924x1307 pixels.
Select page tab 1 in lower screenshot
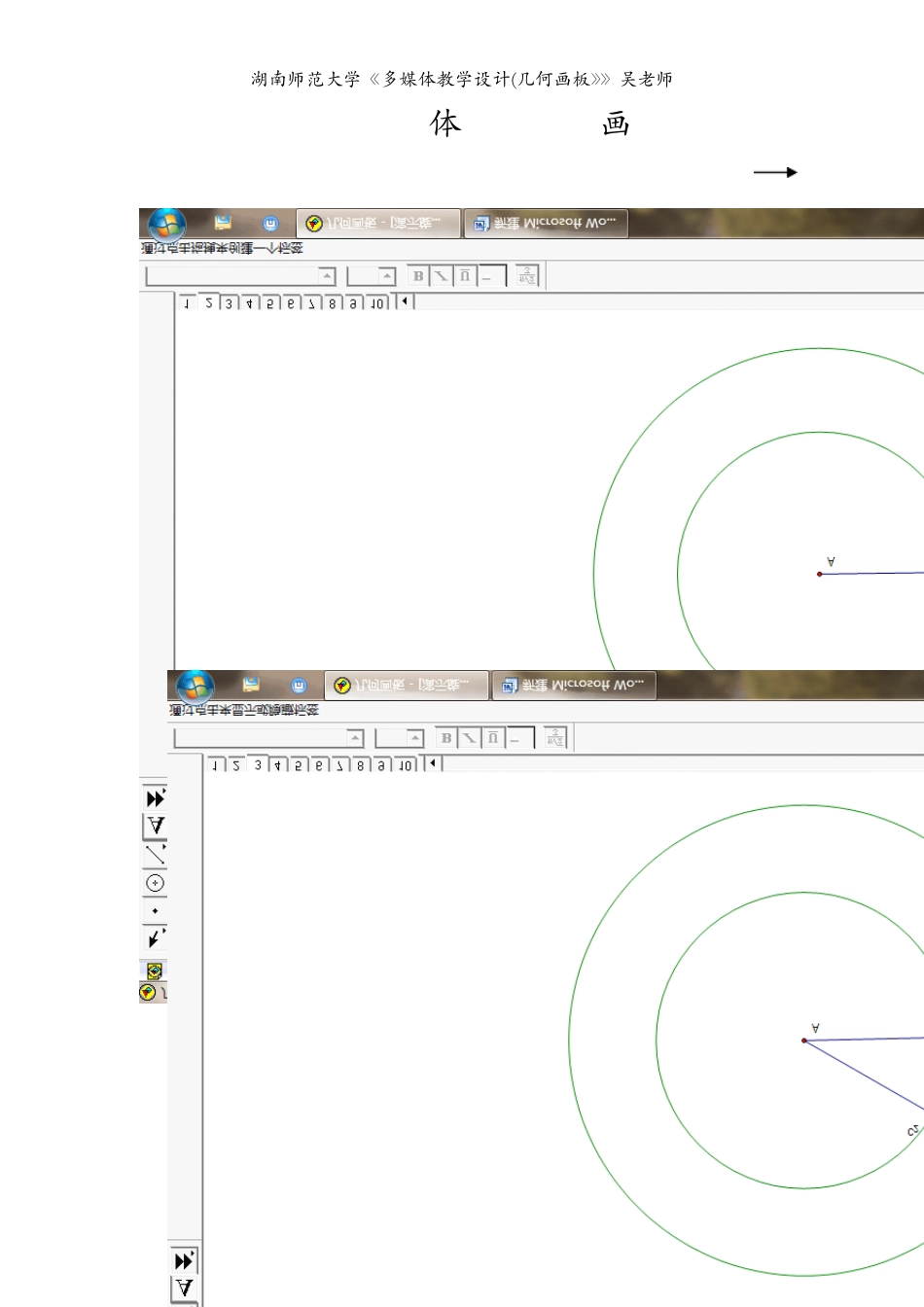[215, 765]
